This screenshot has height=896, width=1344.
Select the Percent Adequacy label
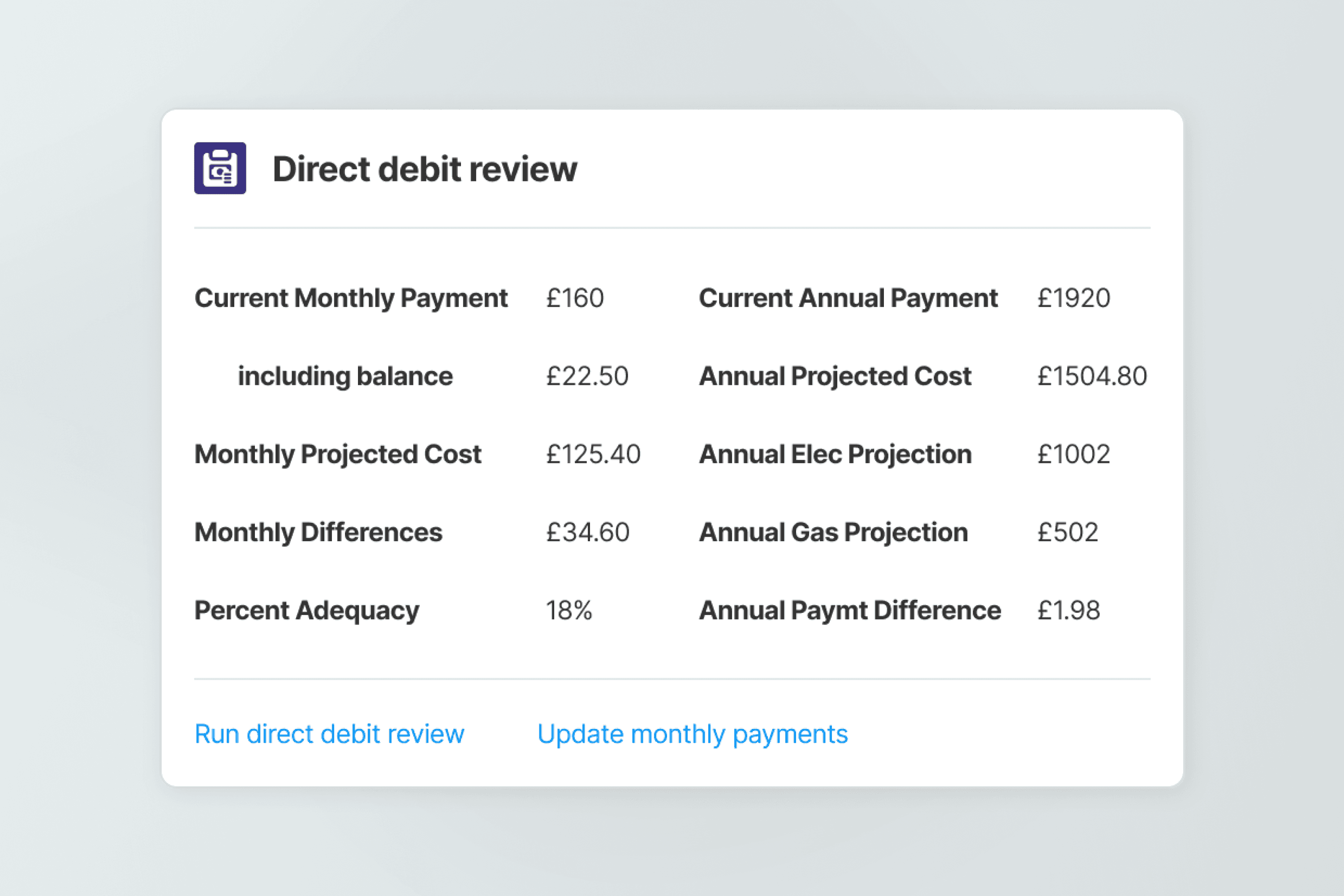[307, 610]
